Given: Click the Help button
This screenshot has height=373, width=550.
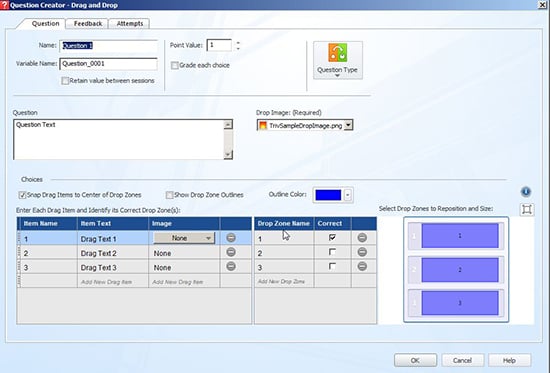Looking at the screenshot, I should click(509, 360).
